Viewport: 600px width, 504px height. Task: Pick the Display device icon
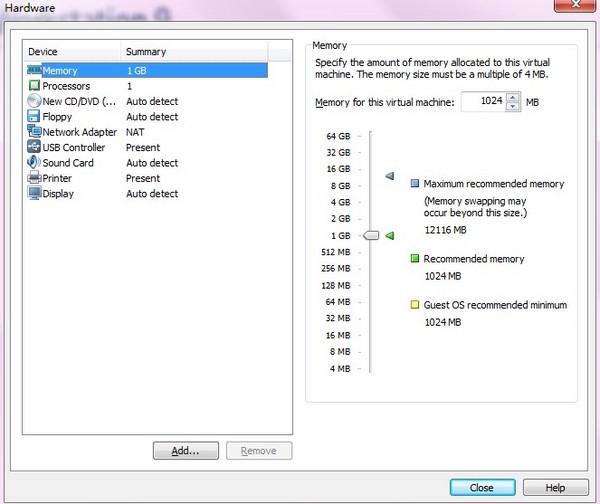click(34, 193)
